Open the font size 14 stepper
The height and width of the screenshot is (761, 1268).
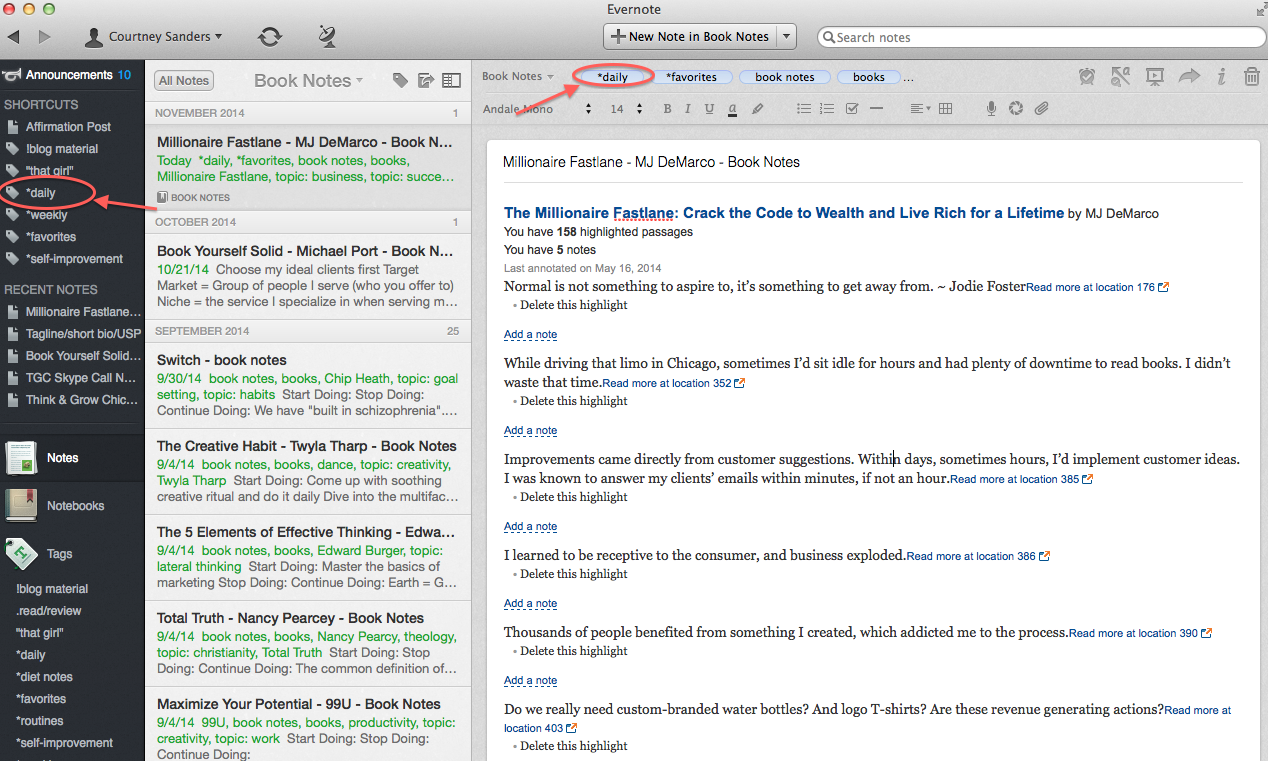click(x=626, y=109)
